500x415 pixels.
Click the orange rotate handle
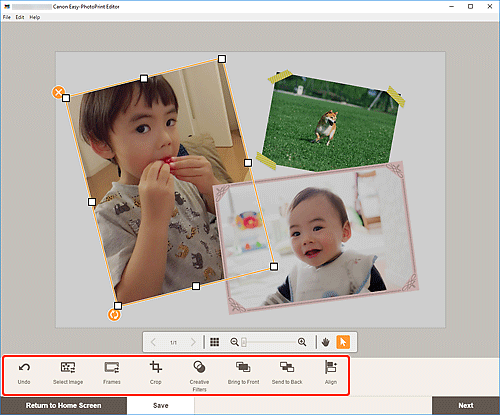(114, 315)
